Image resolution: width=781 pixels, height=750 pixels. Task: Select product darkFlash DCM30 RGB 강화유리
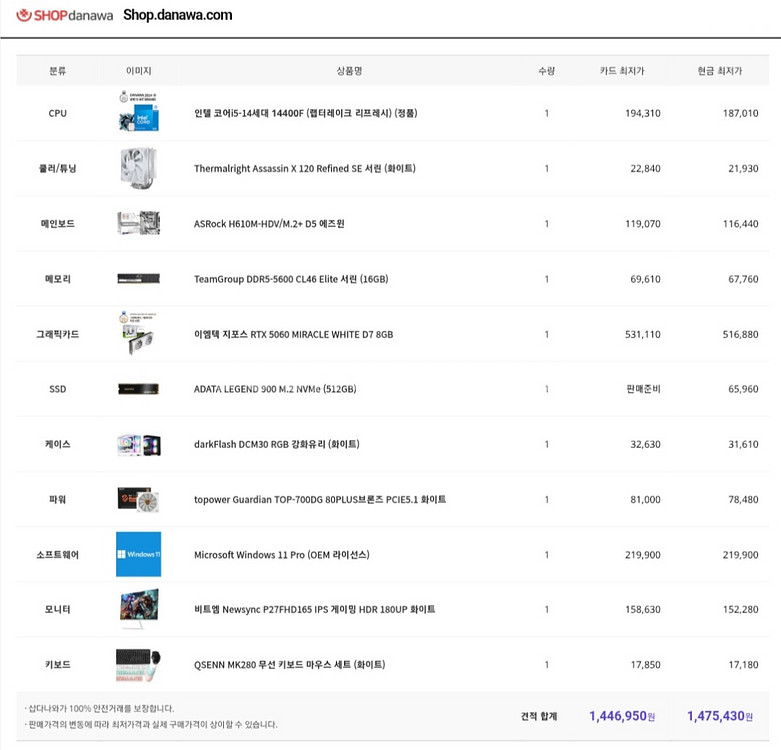click(276, 444)
